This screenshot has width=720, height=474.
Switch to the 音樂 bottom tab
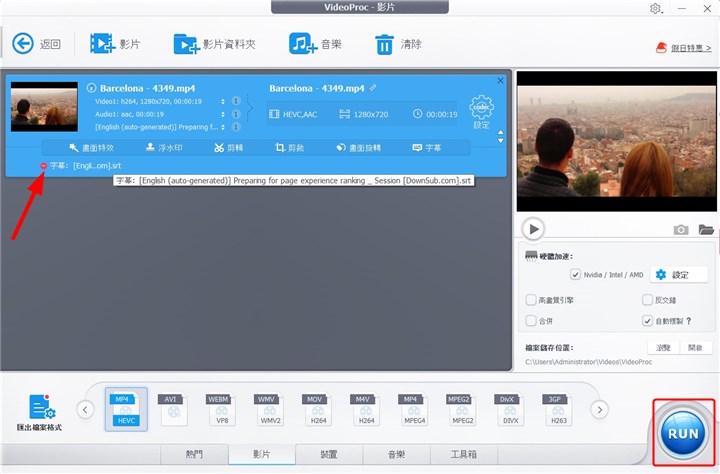pos(396,454)
